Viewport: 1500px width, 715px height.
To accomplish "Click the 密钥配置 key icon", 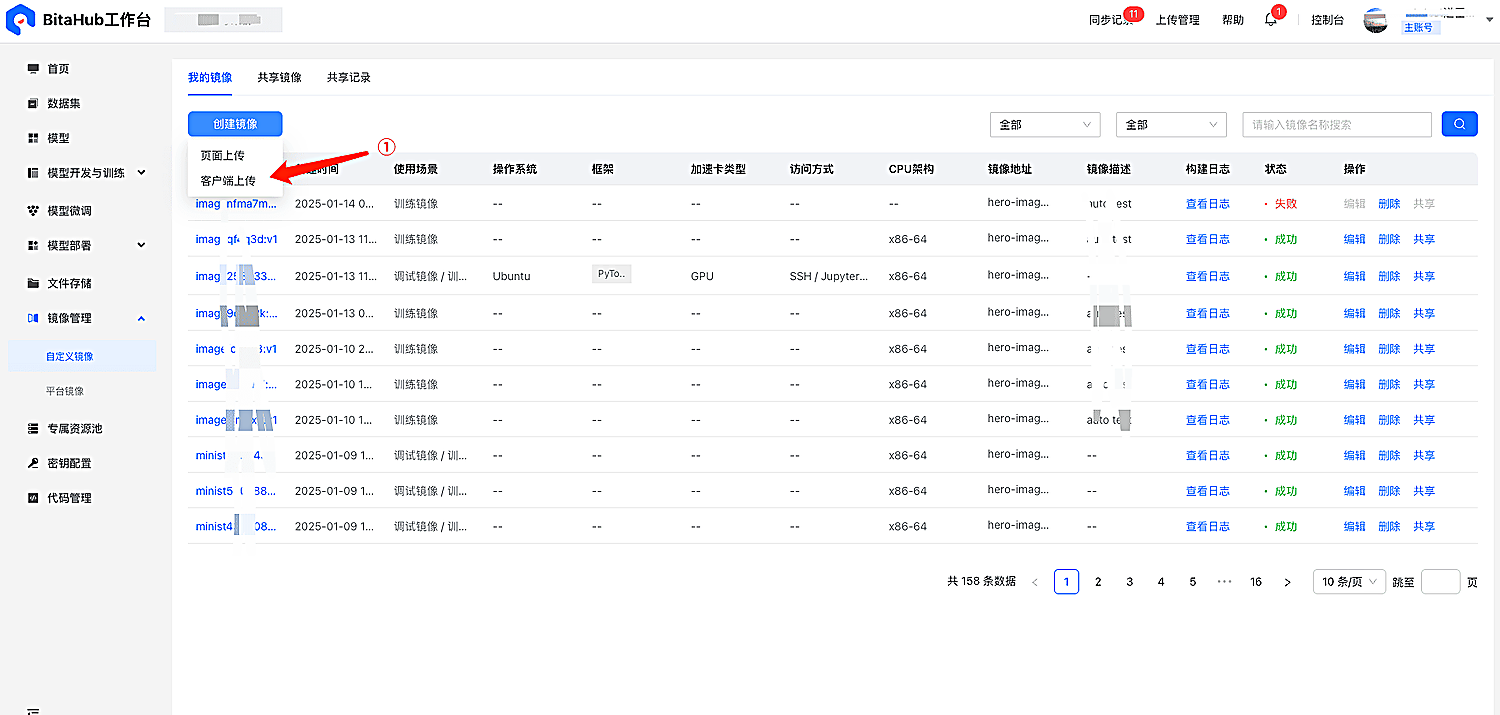I will (x=33, y=463).
